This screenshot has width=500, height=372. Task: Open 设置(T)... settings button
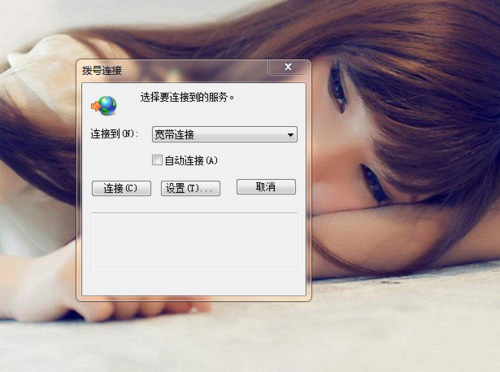pos(190,188)
